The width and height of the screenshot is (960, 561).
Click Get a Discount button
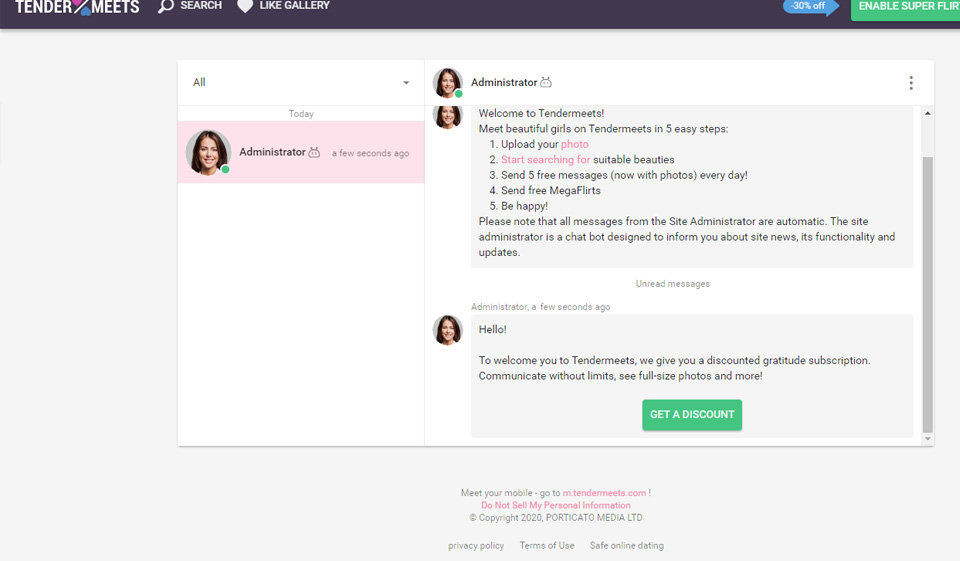692,415
